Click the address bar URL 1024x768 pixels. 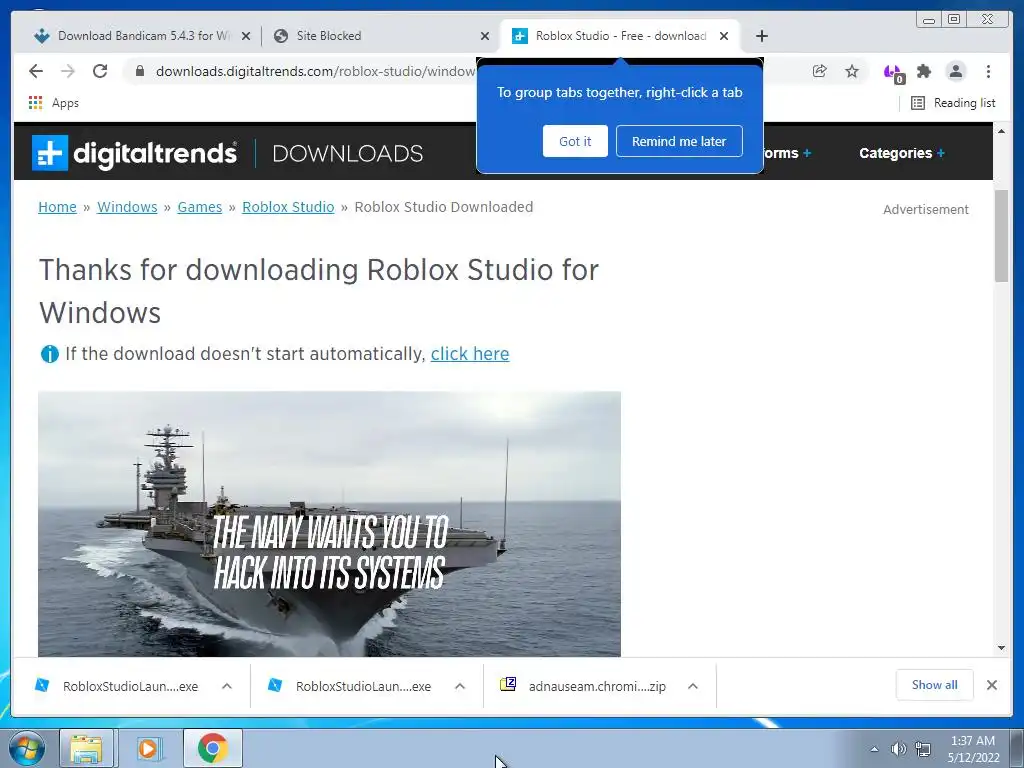coord(315,71)
